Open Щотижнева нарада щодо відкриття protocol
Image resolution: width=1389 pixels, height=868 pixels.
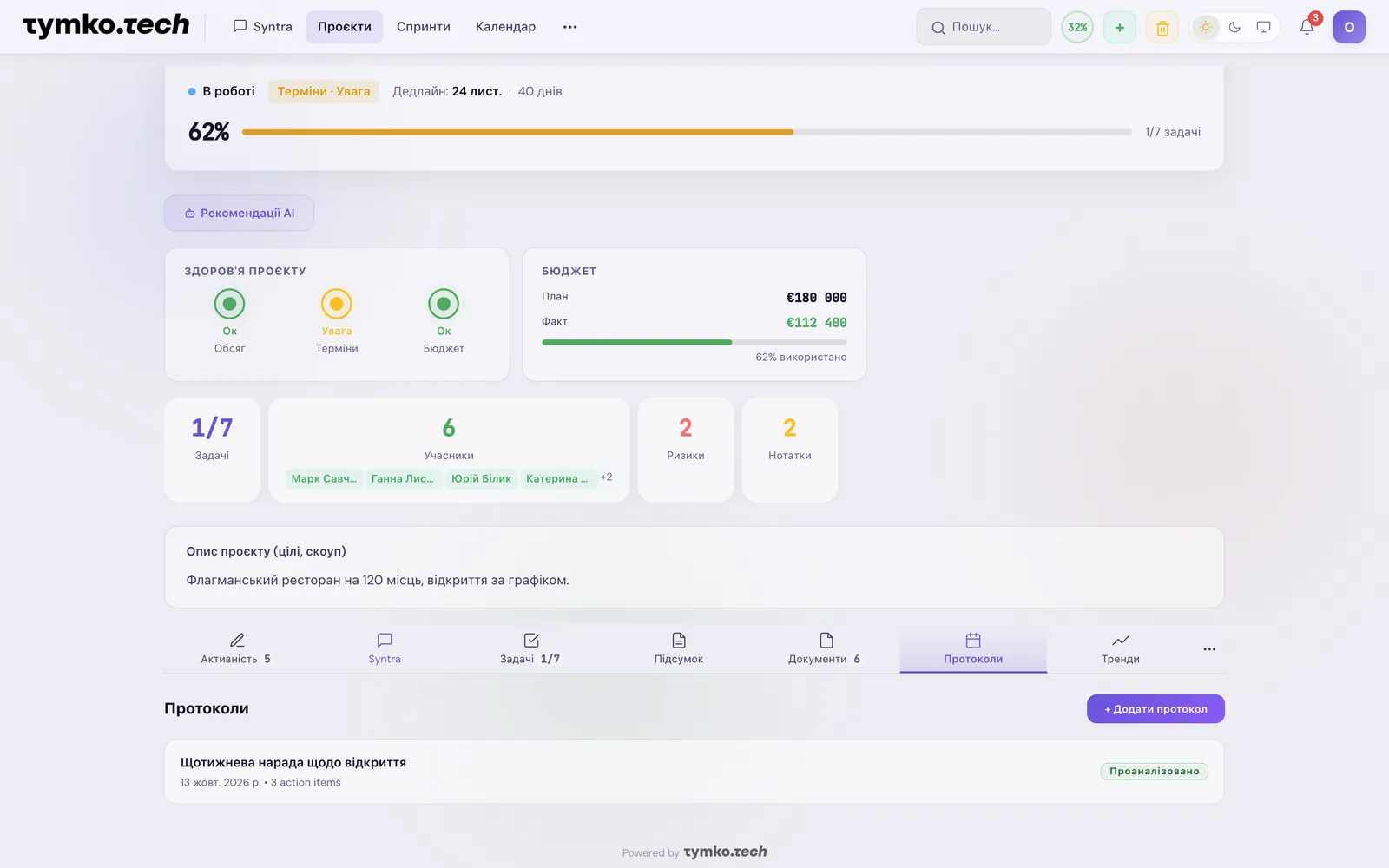click(x=694, y=772)
